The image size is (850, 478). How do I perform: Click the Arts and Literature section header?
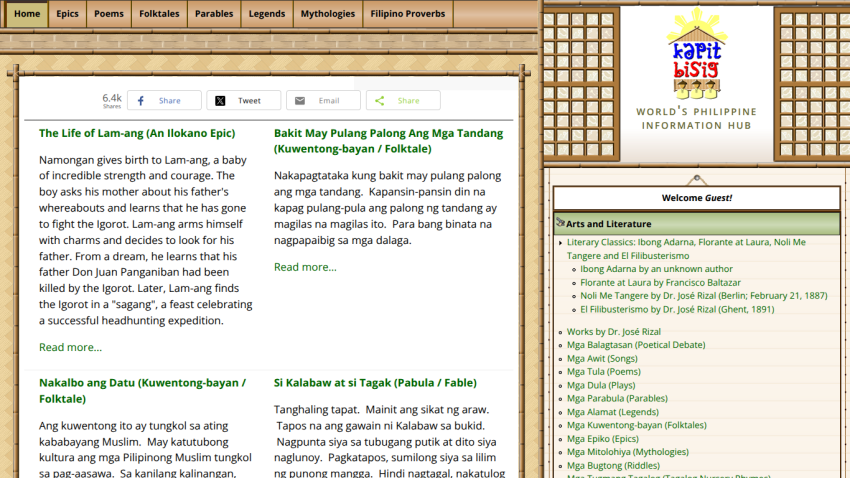point(697,224)
